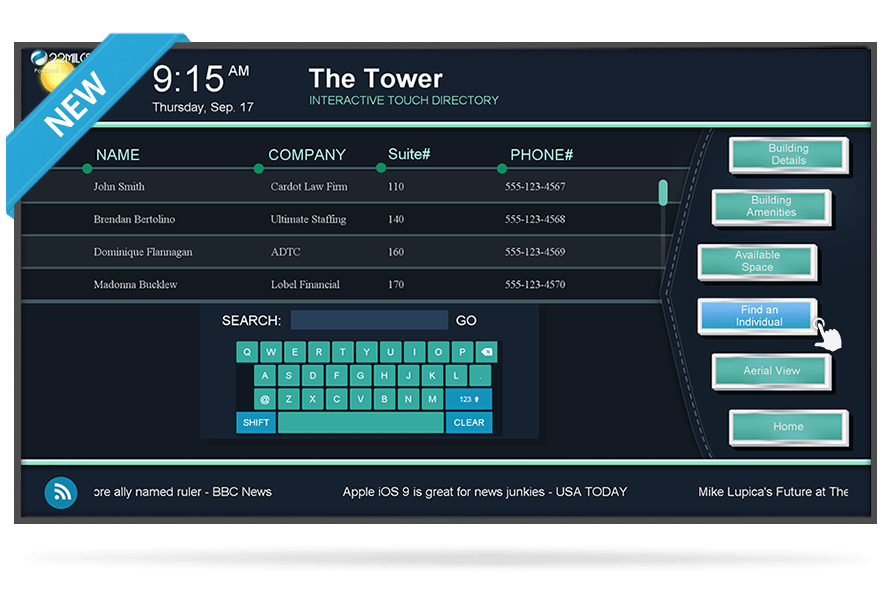Sort by COMPANY column header

[307, 155]
